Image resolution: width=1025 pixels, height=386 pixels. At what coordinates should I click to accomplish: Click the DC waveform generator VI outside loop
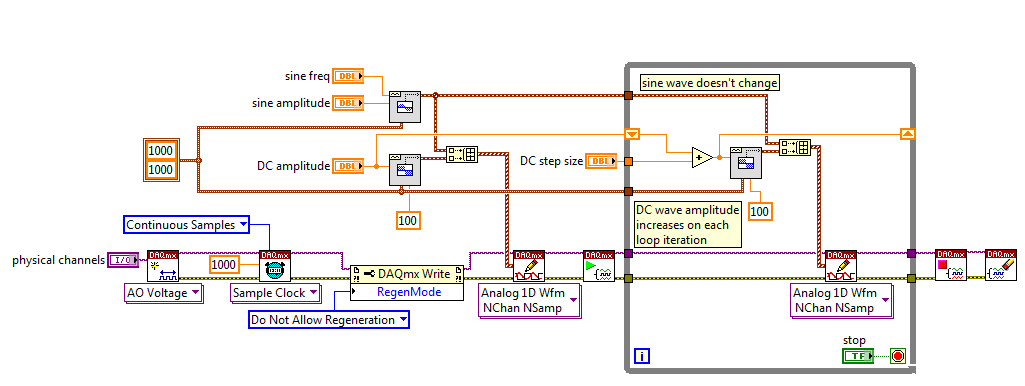click(405, 170)
